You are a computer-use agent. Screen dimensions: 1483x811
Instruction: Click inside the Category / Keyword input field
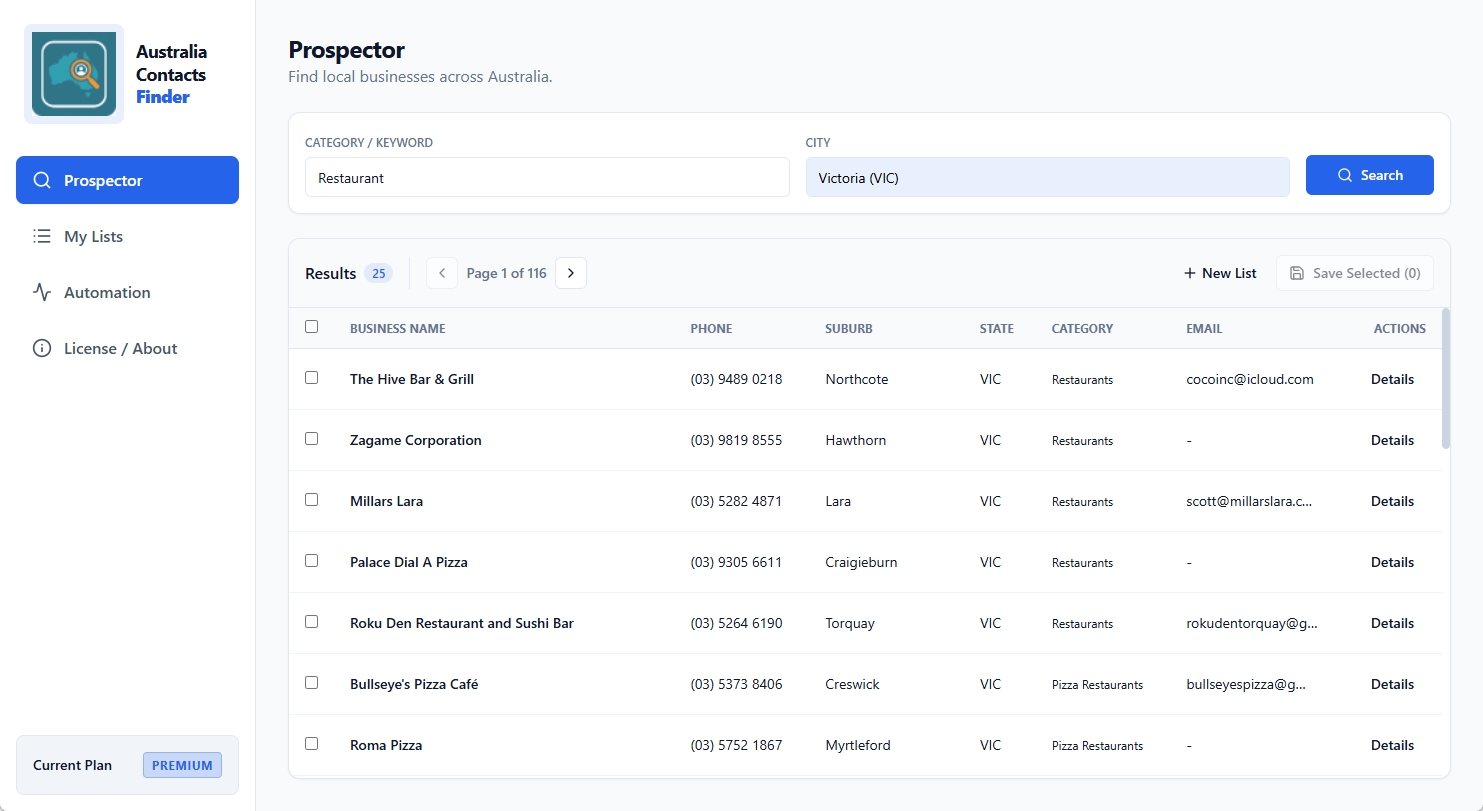point(546,177)
